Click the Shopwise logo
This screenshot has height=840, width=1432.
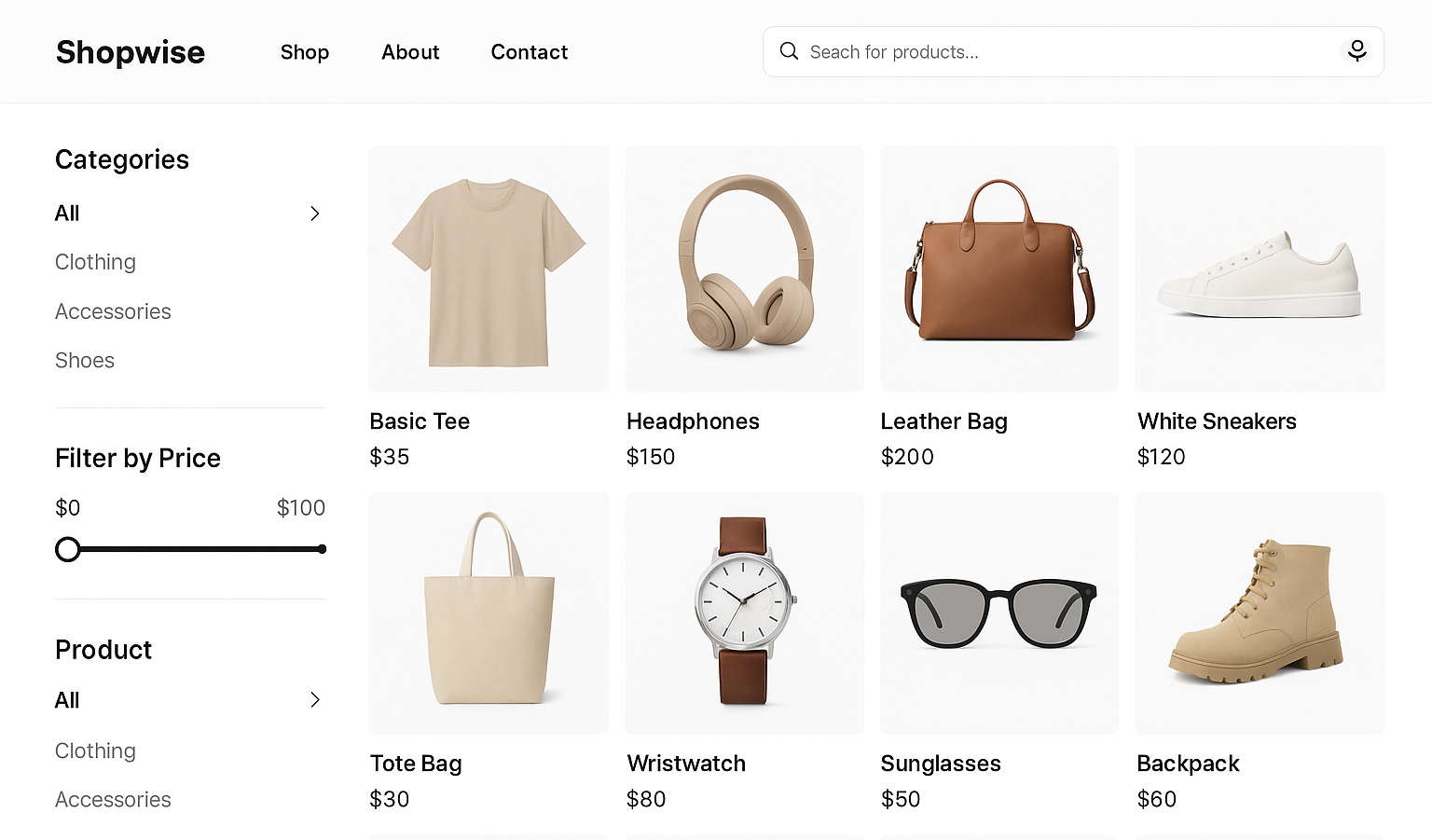(x=131, y=52)
